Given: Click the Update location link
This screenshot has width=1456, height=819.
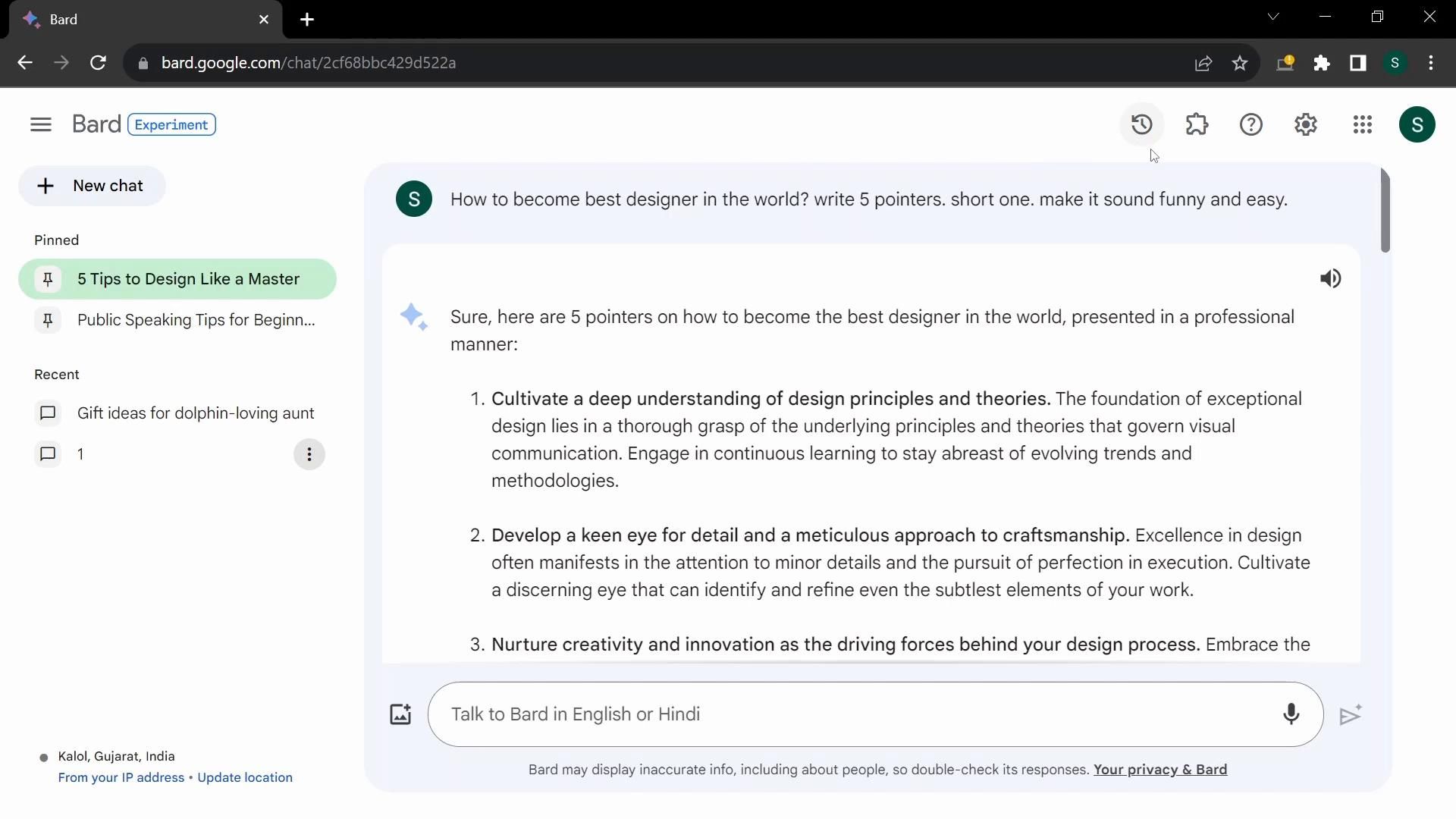Looking at the screenshot, I should (x=245, y=778).
